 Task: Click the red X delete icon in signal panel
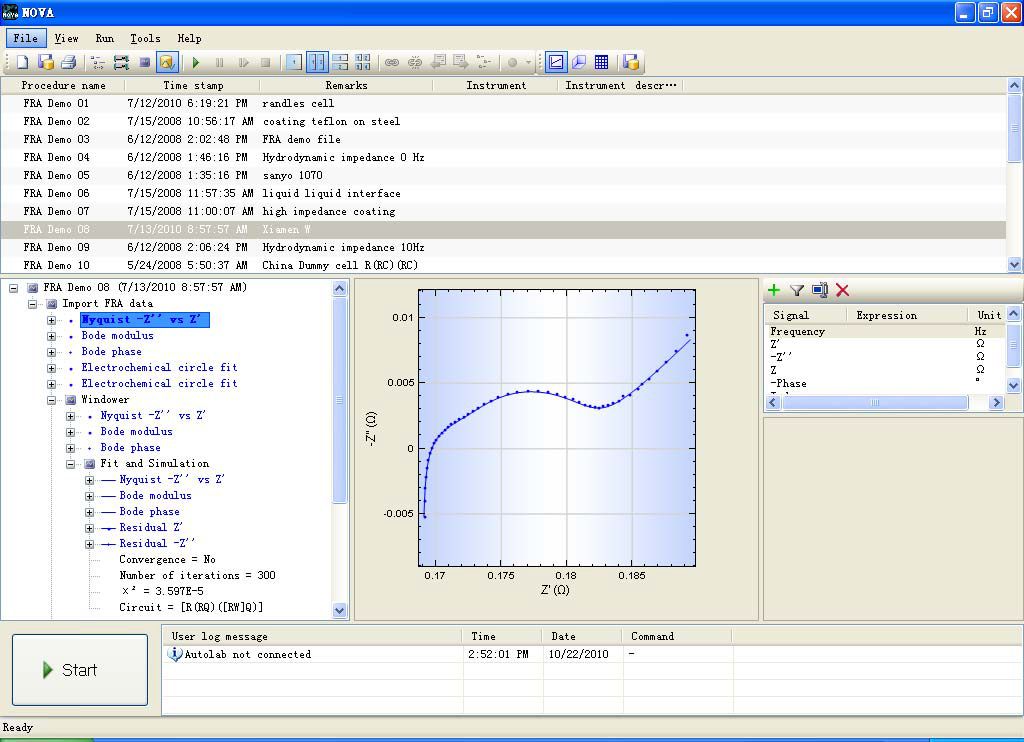[842, 290]
